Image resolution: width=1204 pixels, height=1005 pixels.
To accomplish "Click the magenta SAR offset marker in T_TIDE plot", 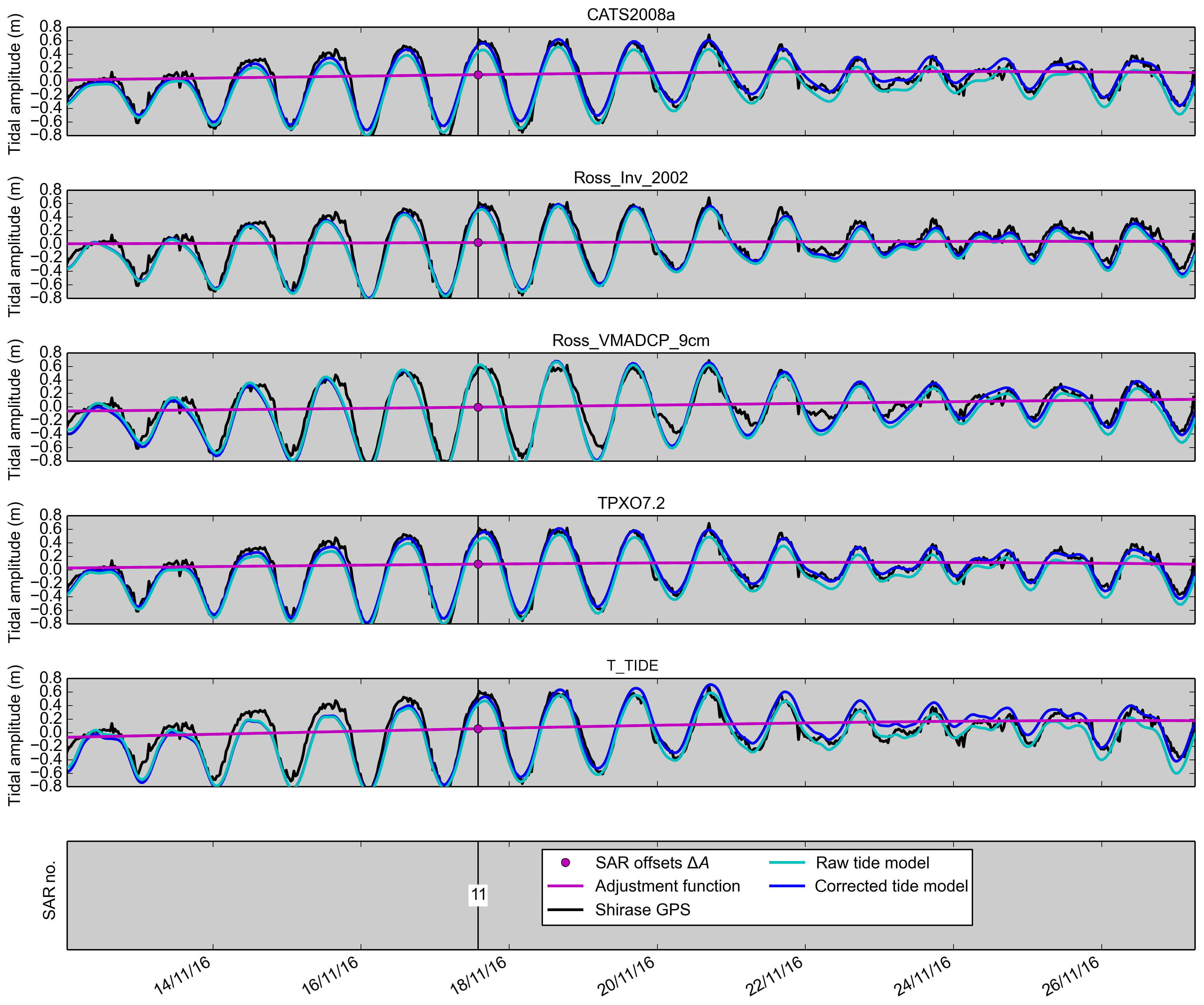I will click(478, 729).
